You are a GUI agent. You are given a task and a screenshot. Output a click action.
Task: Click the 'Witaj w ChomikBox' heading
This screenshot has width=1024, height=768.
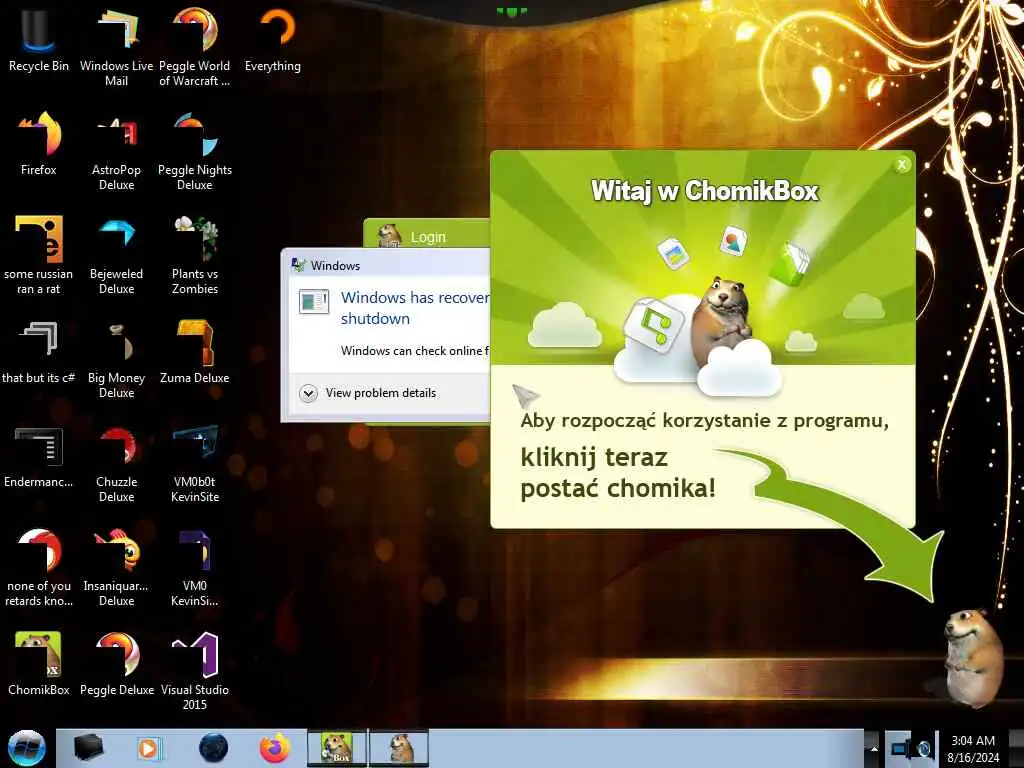pos(705,191)
